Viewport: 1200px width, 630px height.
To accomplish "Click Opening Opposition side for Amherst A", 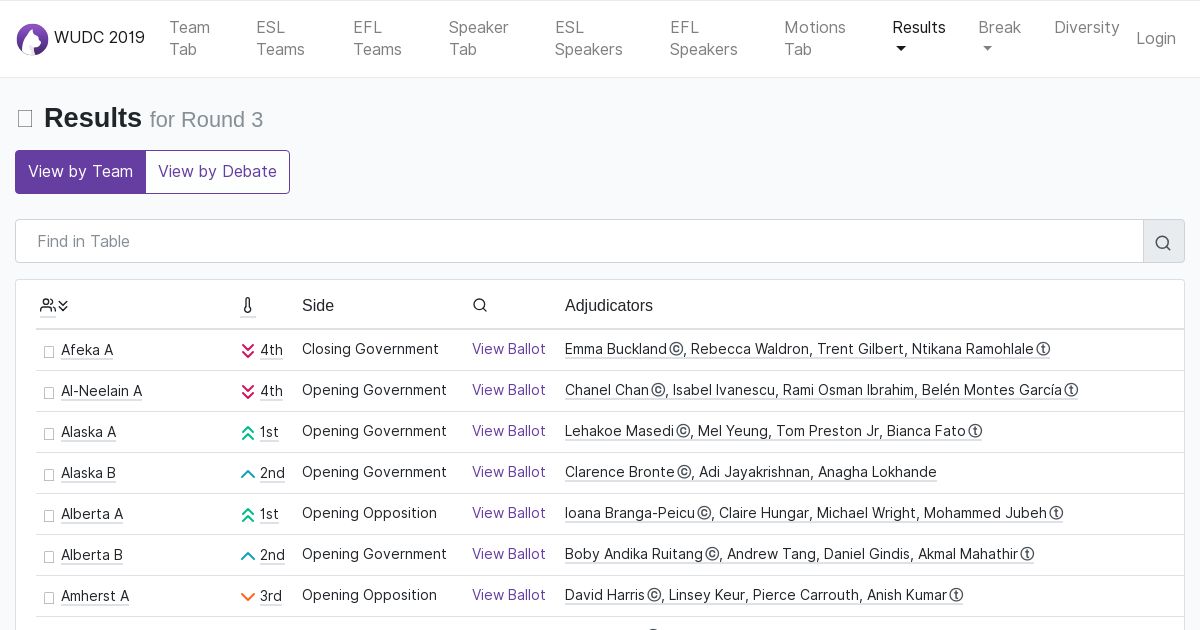I will coord(369,595).
